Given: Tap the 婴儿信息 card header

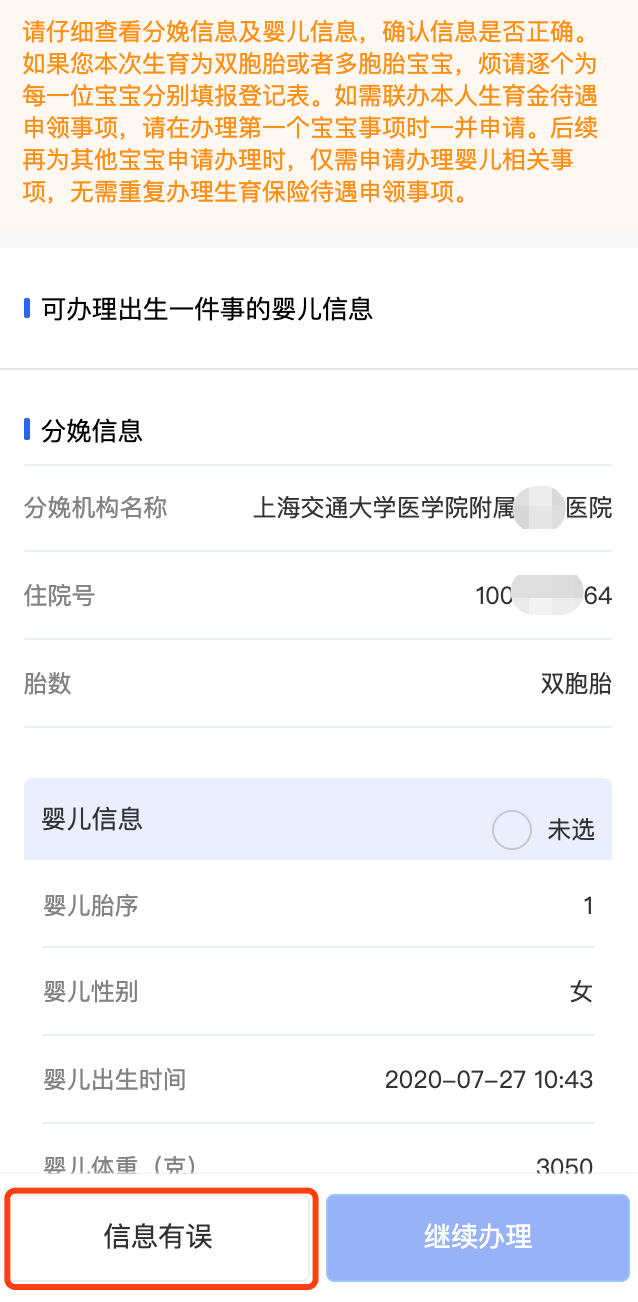Looking at the screenshot, I should [x=93, y=819].
